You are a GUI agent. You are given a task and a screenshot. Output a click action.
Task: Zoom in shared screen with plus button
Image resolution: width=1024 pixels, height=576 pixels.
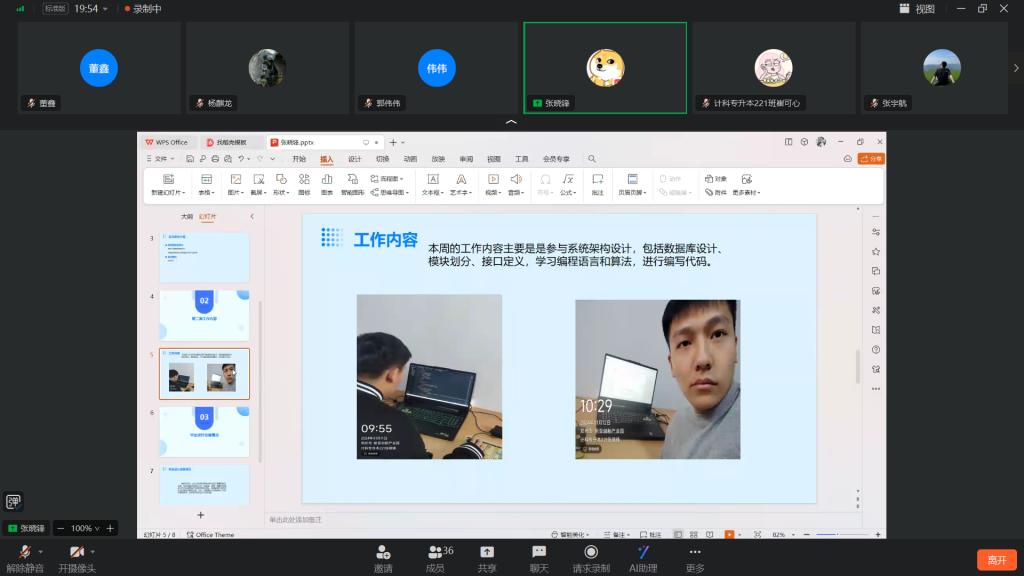pos(110,528)
